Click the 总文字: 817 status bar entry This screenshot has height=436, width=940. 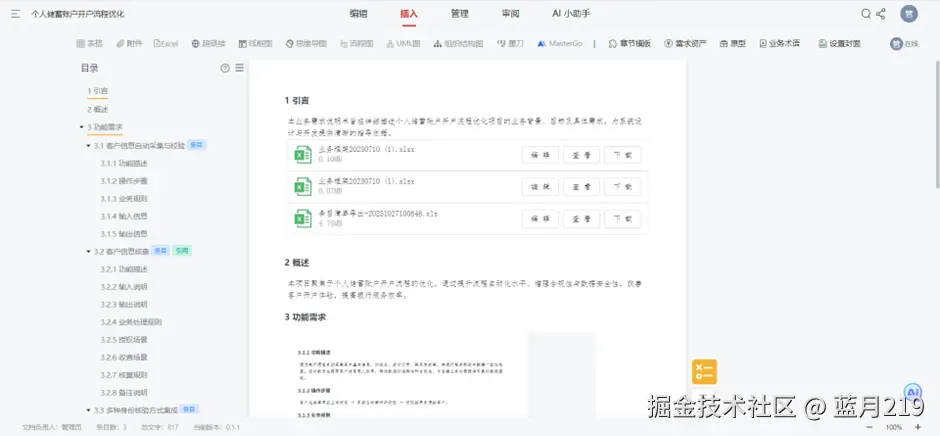click(160, 427)
